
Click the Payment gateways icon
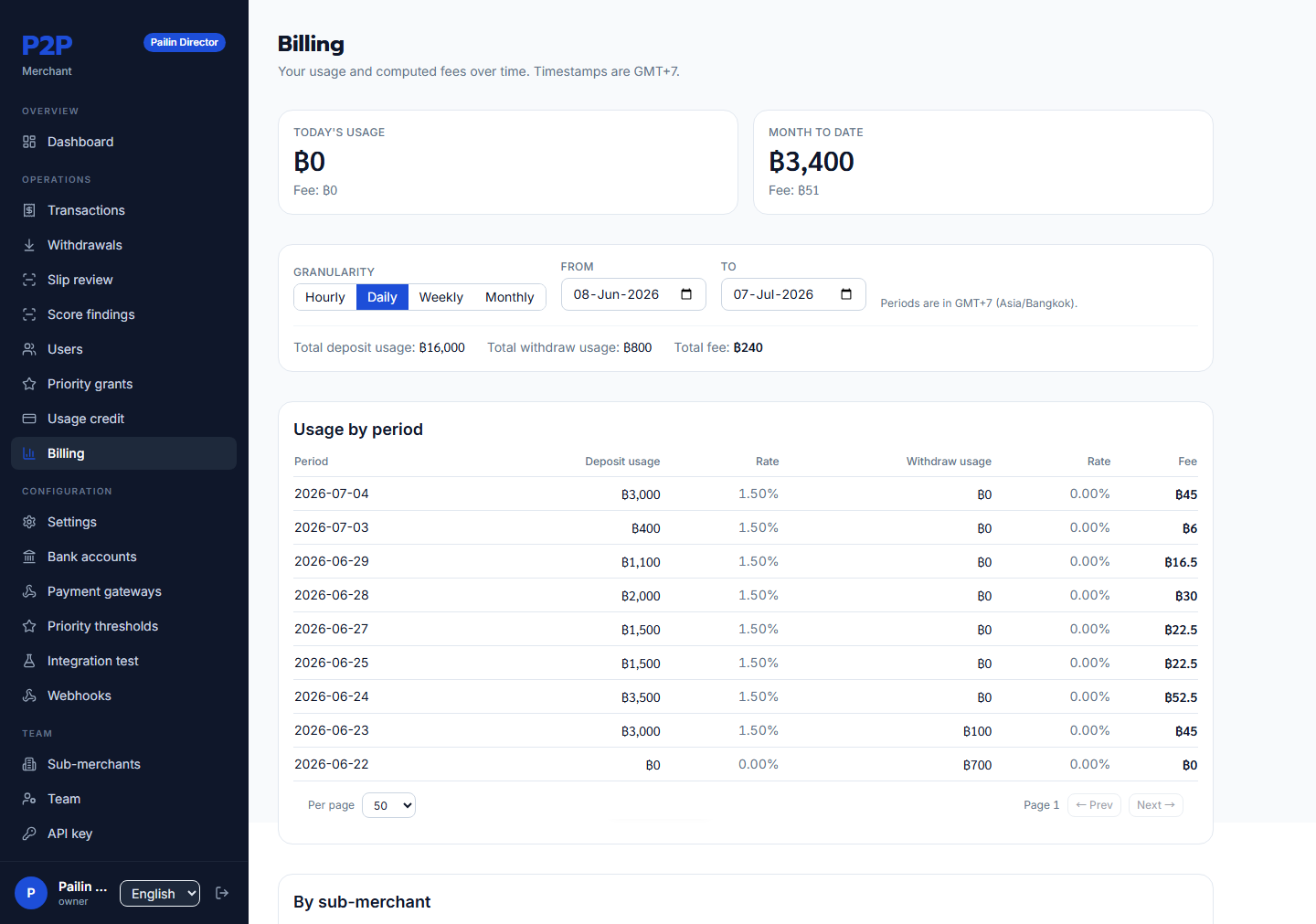point(29,591)
